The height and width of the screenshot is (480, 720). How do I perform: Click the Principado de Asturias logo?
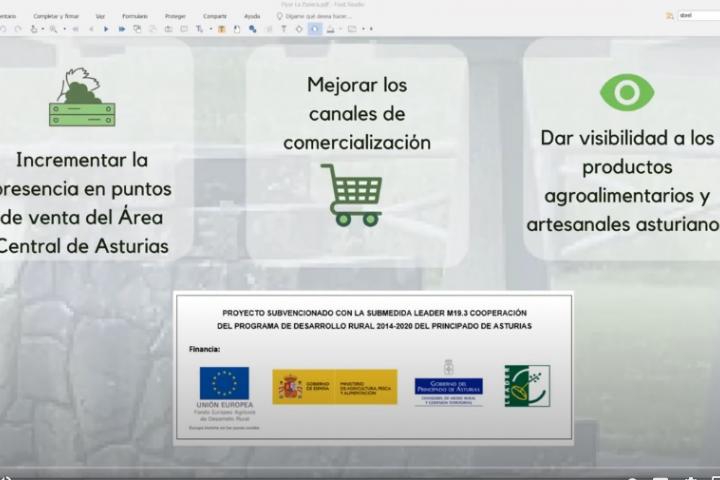tap(448, 384)
